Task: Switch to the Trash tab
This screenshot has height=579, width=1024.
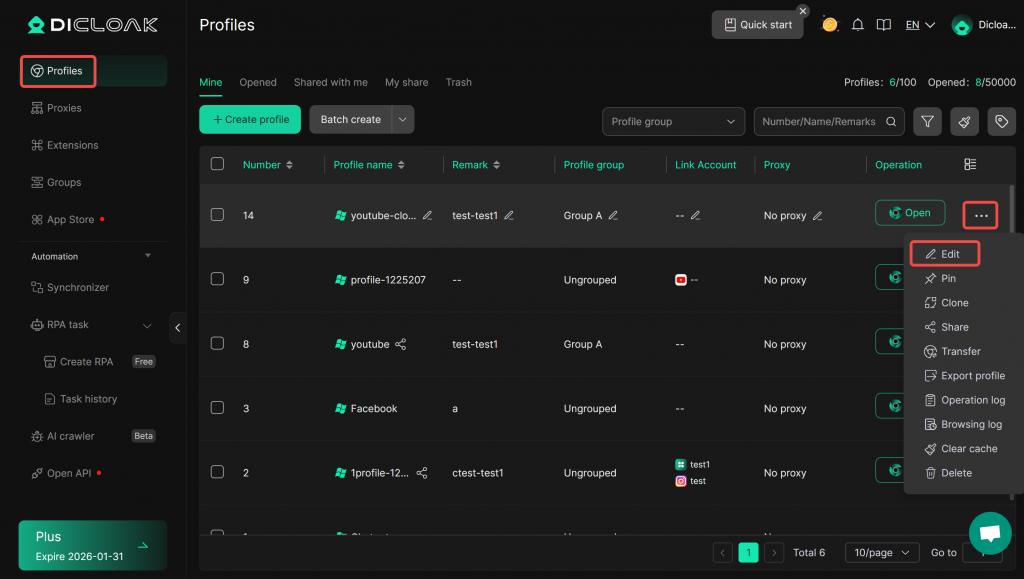Action: click(458, 82)
